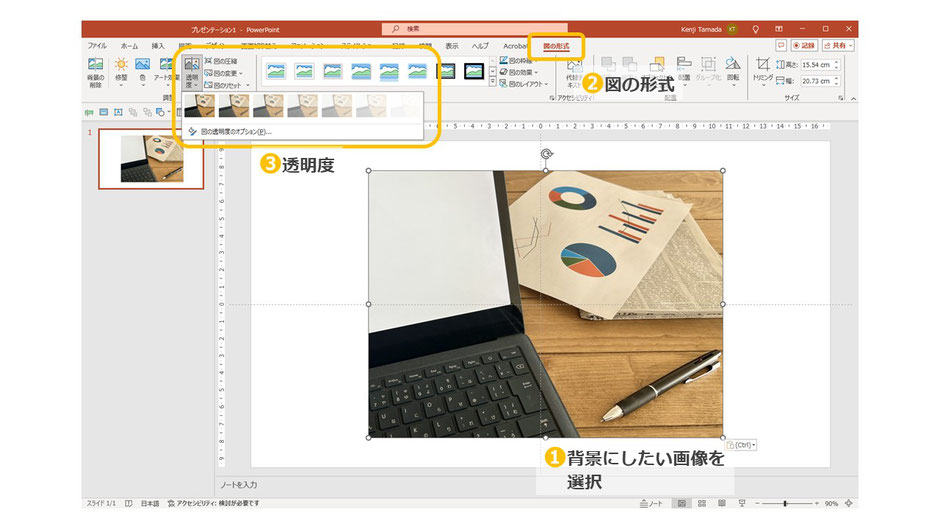The height and width of the screenshot is (529, 940).
Task: Open the 図の変更 dropdown
Action: click(223, 73)
